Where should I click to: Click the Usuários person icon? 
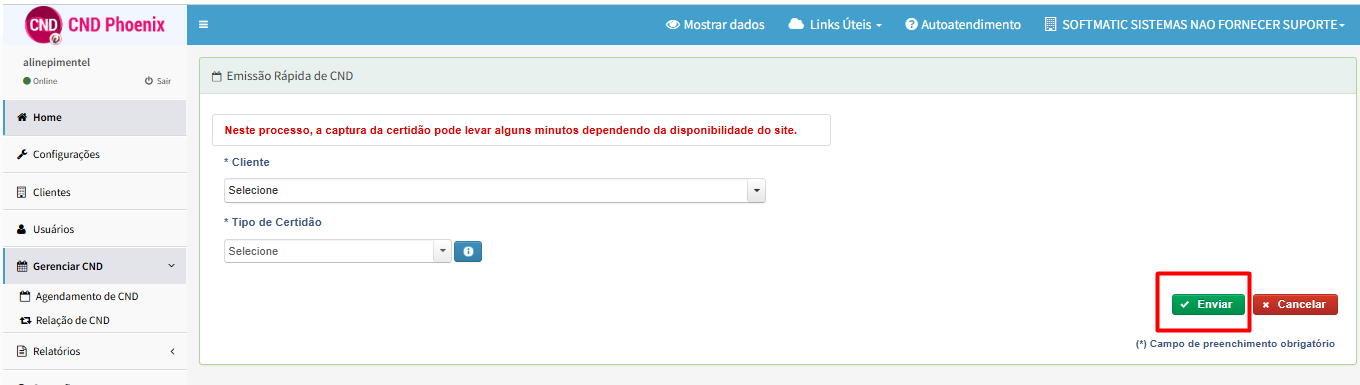[22, 229]
